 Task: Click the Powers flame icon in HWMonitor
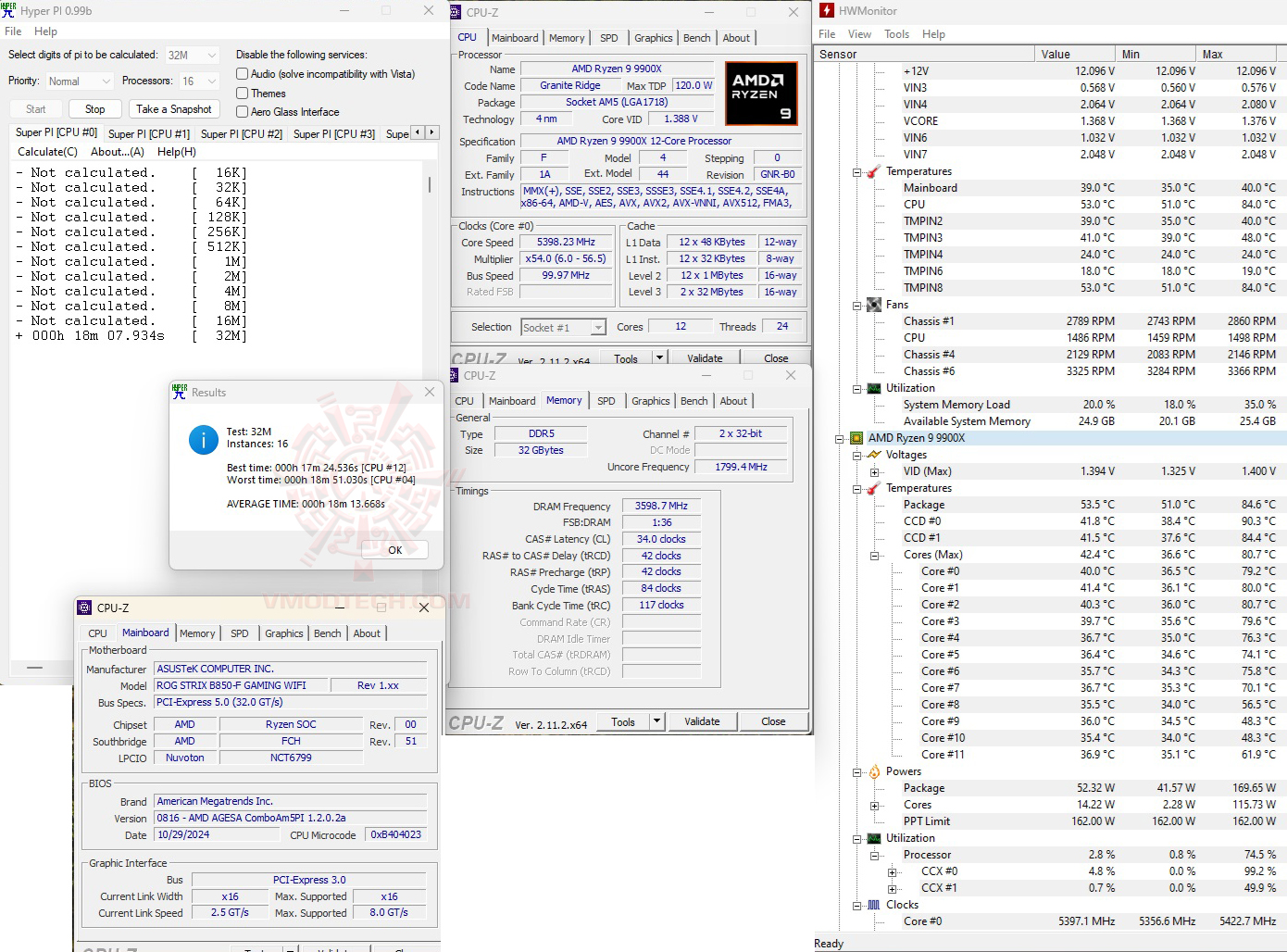pos(872,770)
